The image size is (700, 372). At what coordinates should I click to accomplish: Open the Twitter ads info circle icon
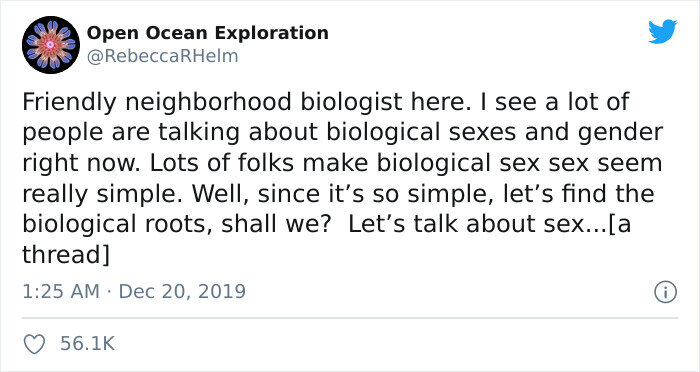(666, 293)
